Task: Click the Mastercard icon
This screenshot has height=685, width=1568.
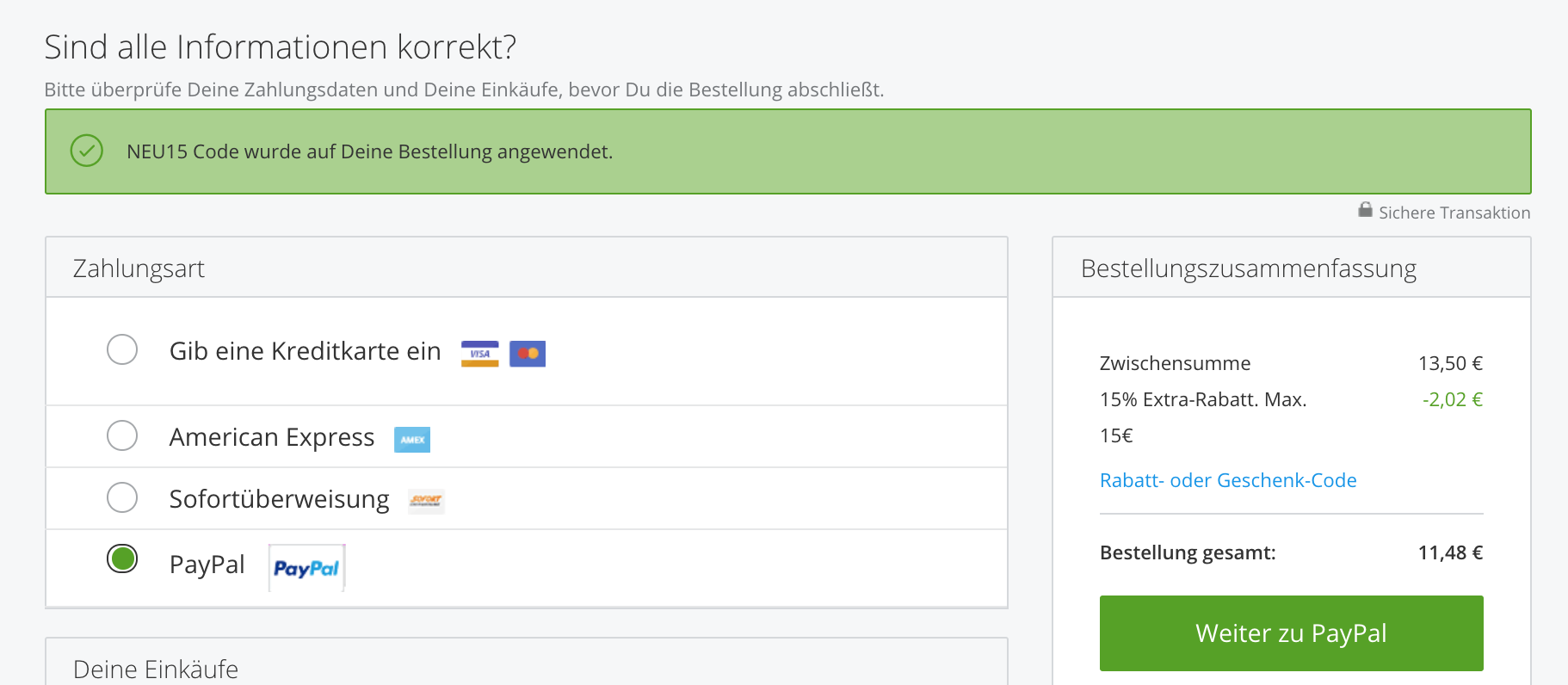Action: (x=528, y=354)
